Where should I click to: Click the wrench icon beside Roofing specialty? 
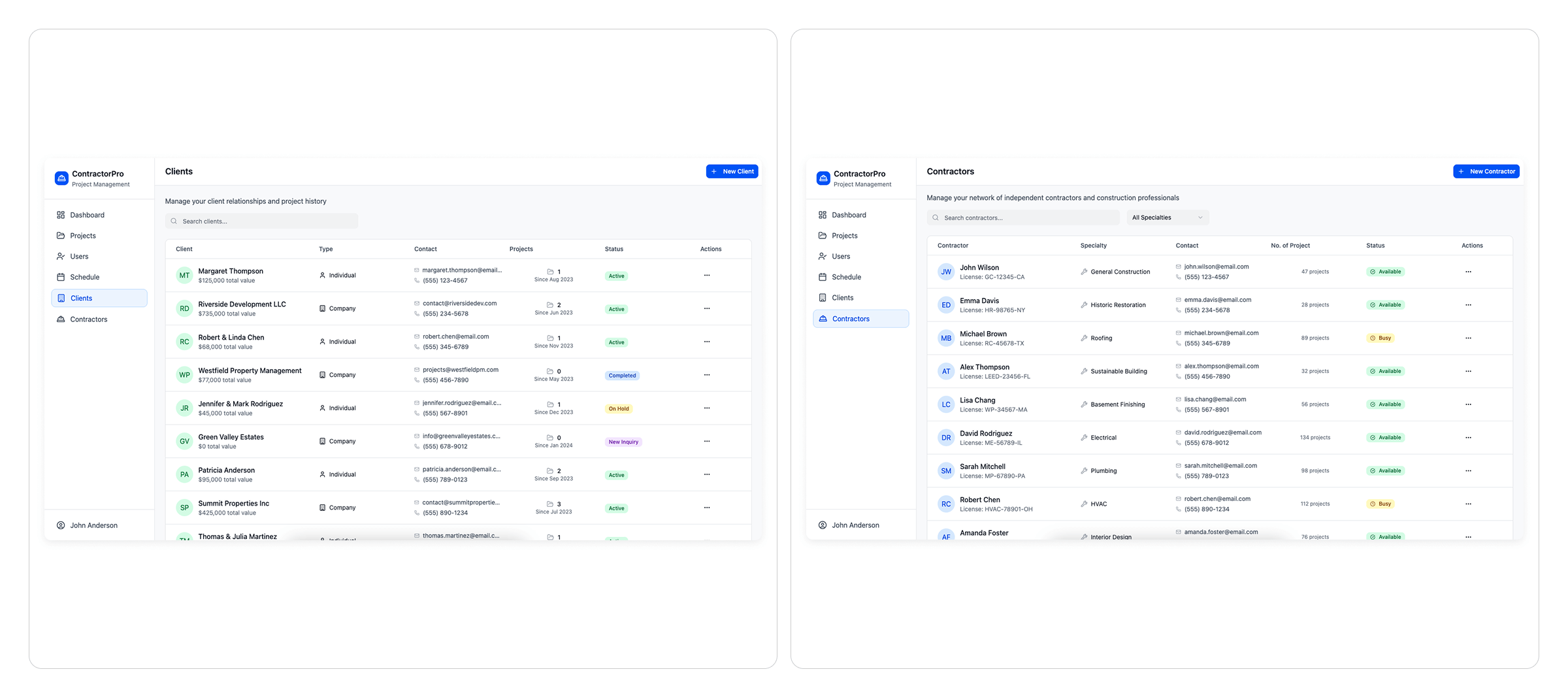coord(1084,338)
